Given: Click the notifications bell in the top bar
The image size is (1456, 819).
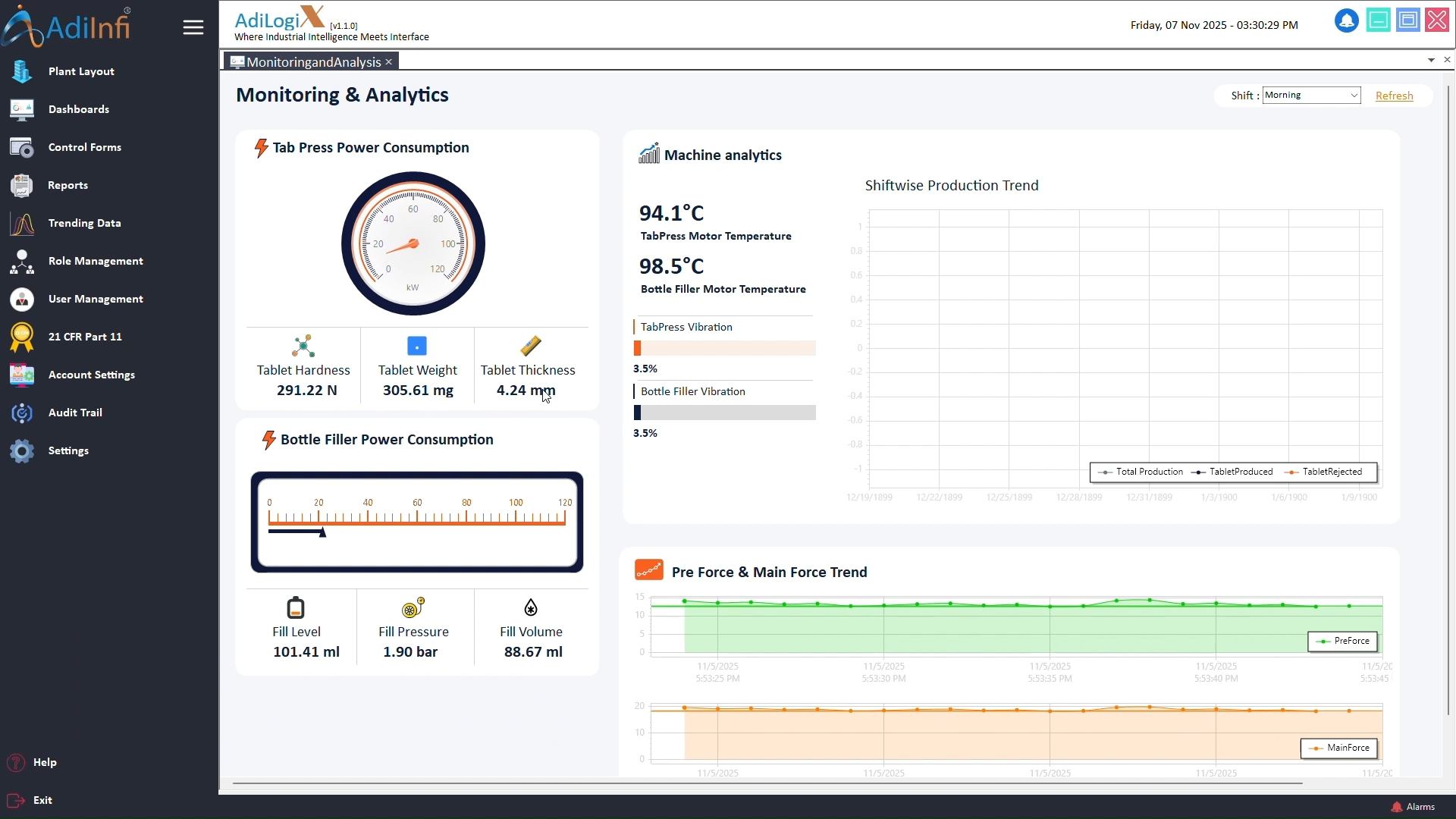Looking at the screenshot, I should pyautogui.click(x=1347, y=20).
